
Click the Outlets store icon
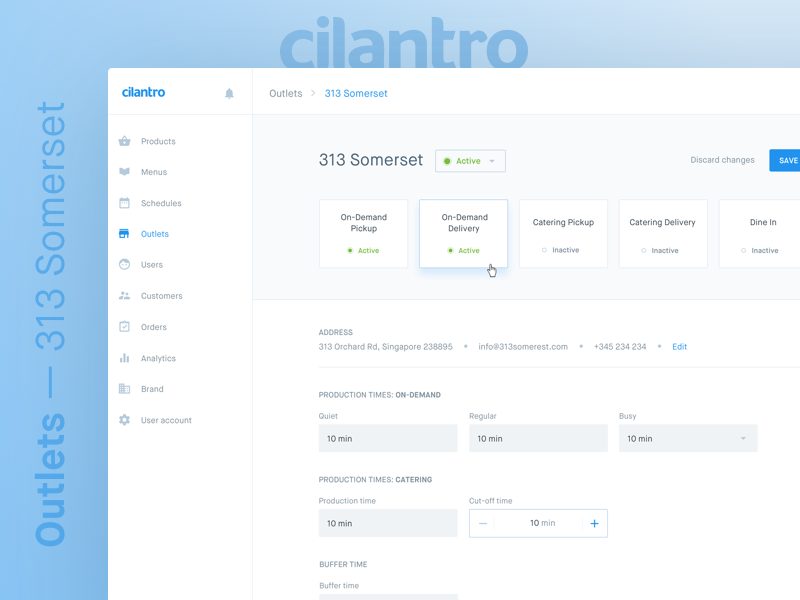pyautogui.click(x=124, y=234)
